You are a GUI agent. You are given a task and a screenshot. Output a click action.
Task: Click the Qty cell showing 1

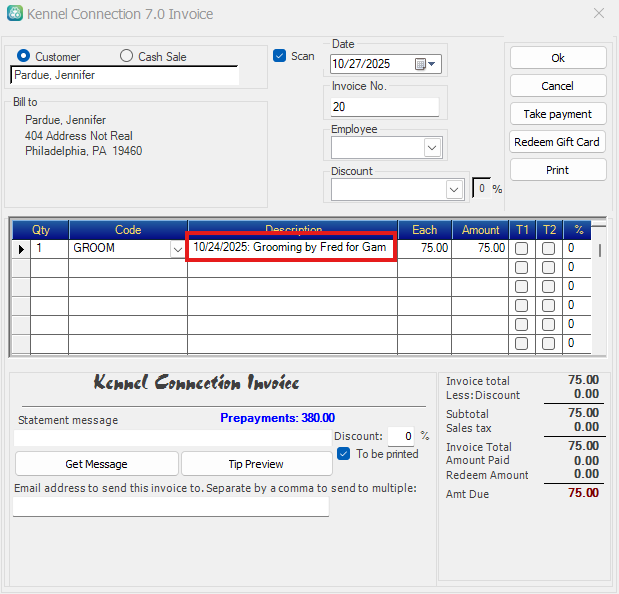[x=49, y=249]
